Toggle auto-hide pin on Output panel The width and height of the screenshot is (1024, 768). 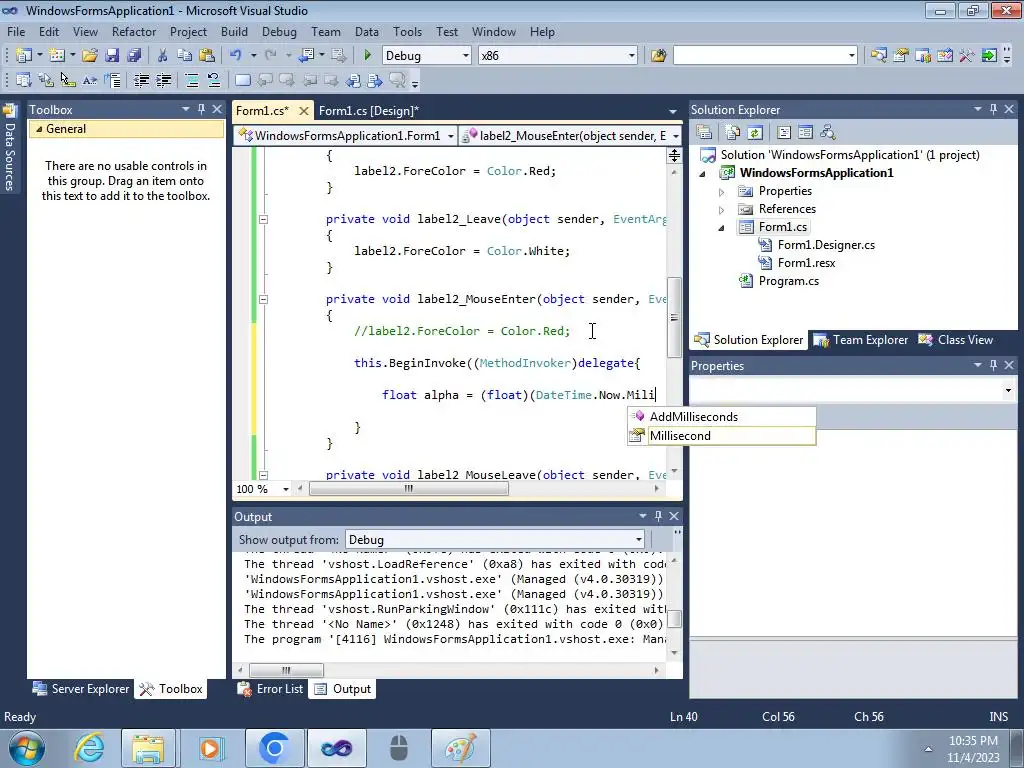[x=658, y=516]
